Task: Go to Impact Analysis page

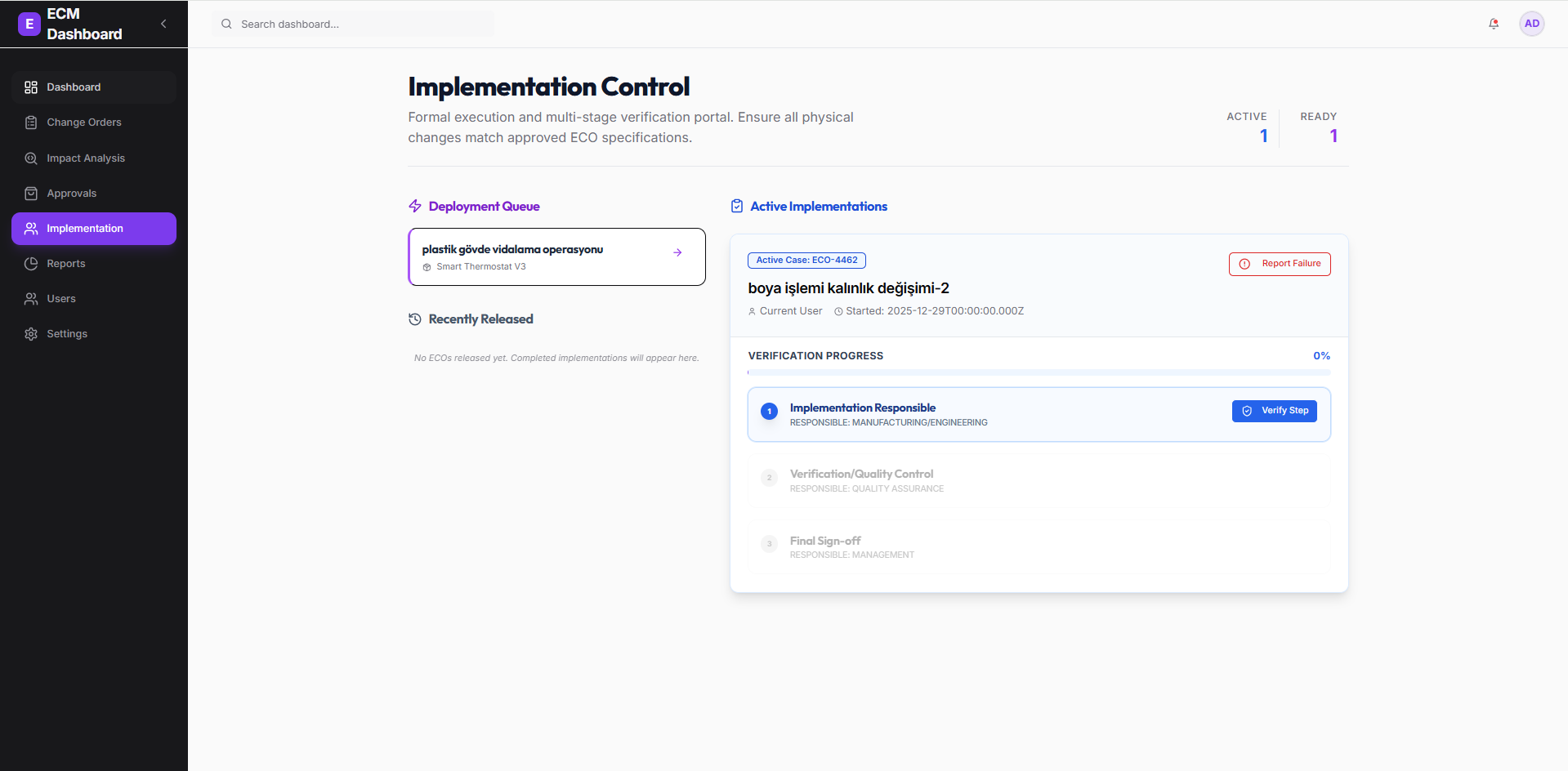Action: coord(85,158)
